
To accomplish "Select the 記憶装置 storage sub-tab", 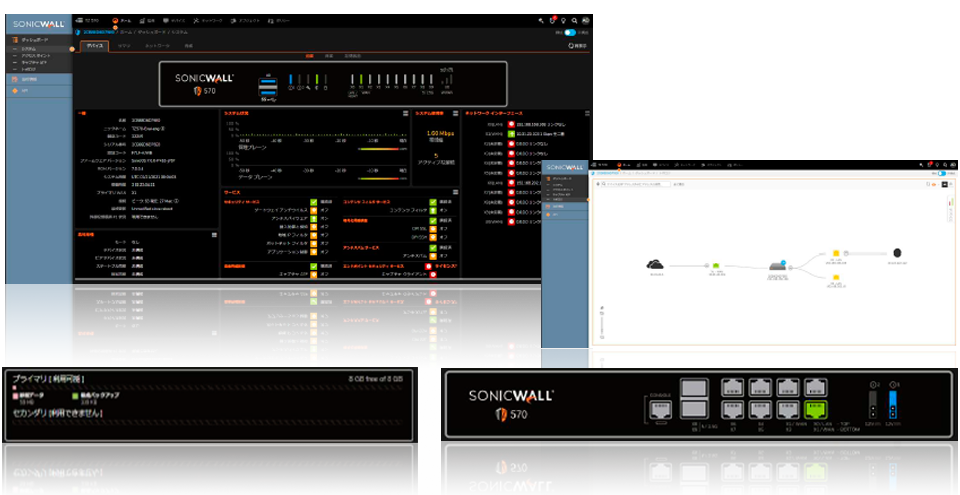I will pyautogui.click(x=353, y=56).
